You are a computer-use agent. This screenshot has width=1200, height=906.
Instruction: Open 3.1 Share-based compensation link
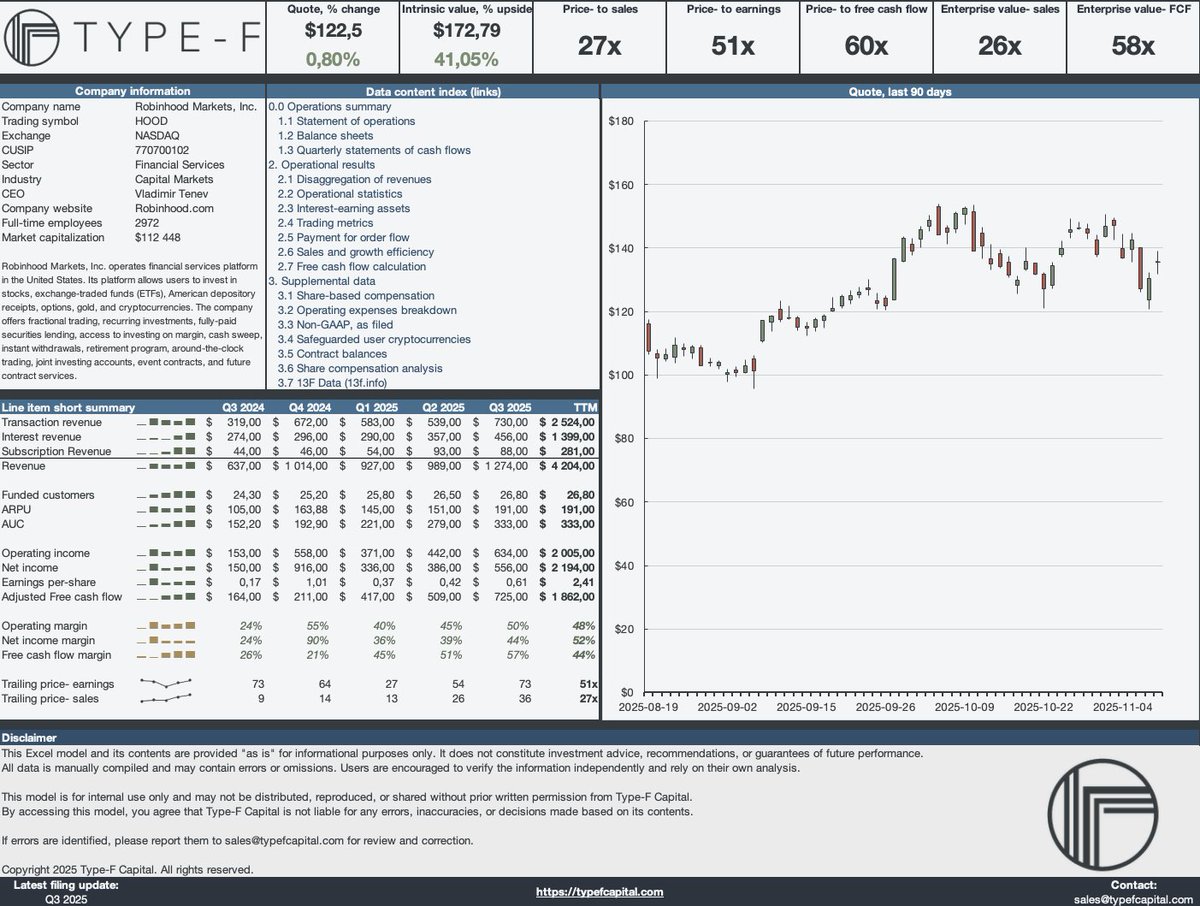(356, 296)
